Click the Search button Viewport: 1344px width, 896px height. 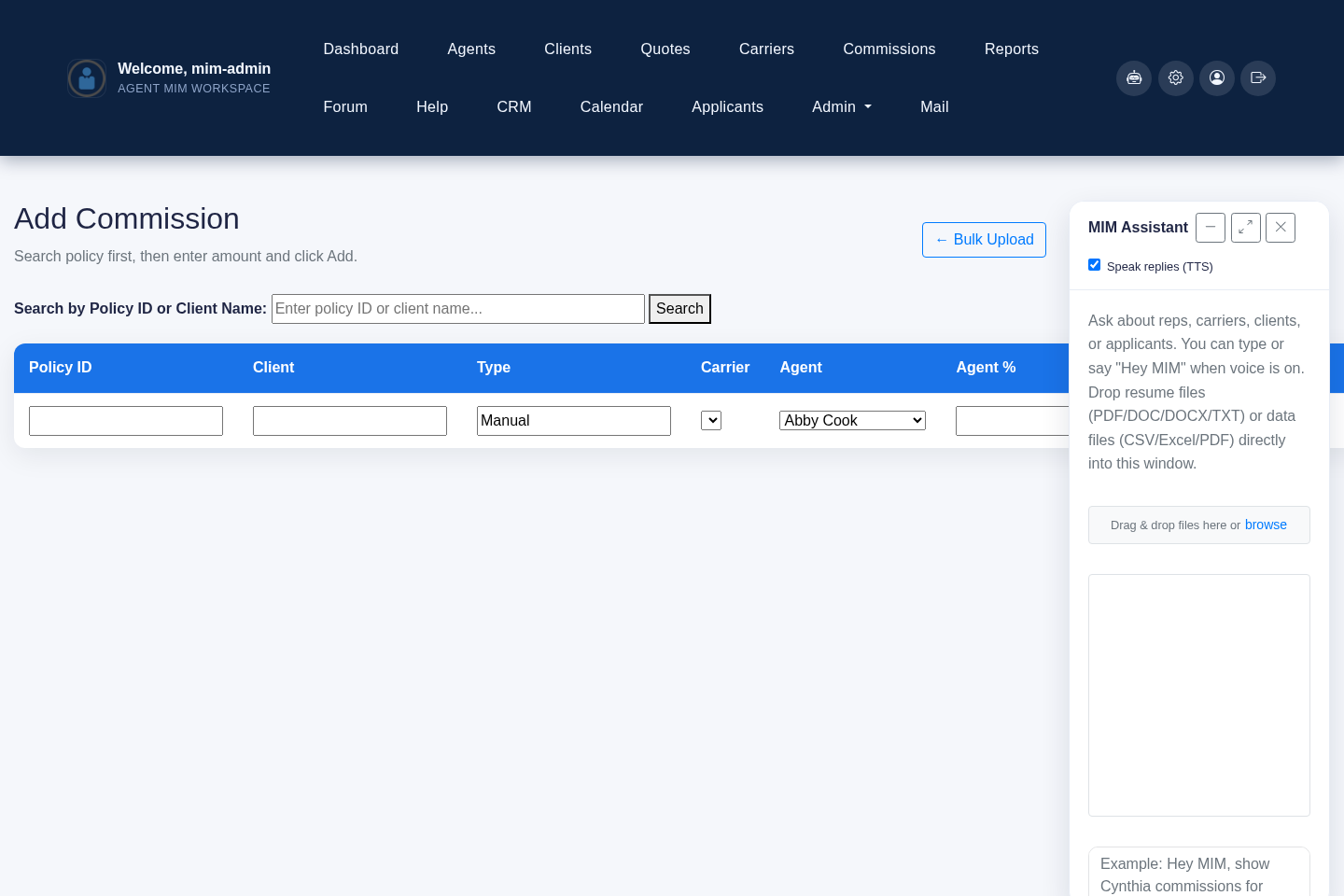(x=679, y=309)
